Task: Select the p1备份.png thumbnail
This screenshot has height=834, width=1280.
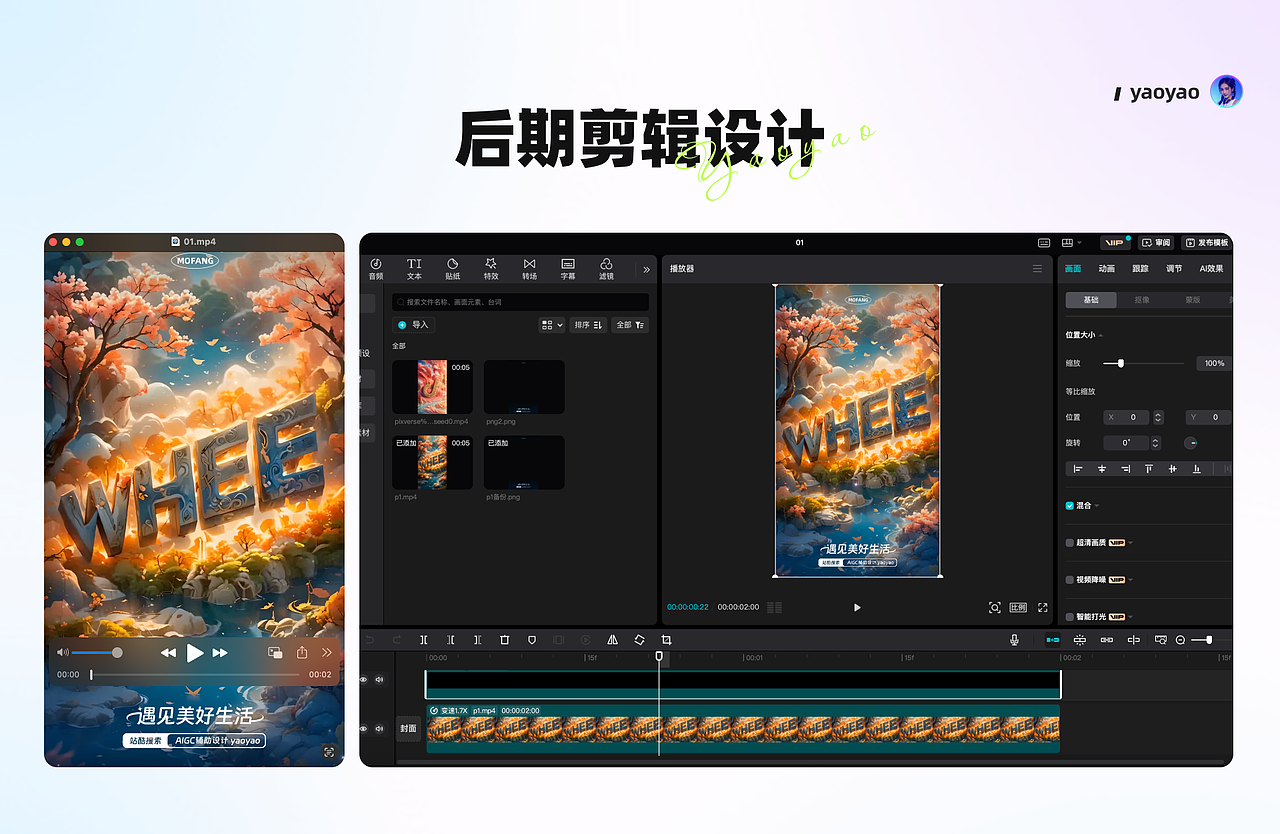Action: coord(524,462)
